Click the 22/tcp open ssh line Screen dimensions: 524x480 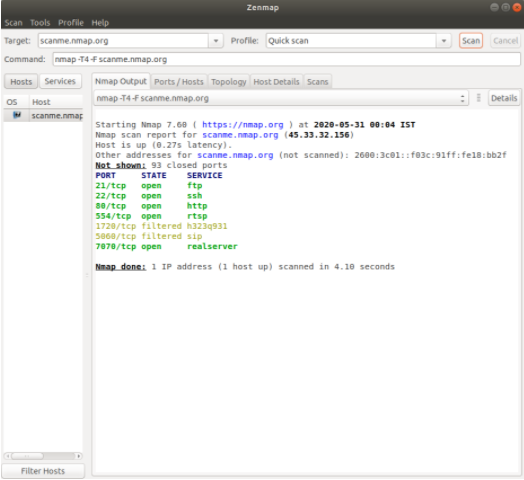pyautogui.click(x=149, y=196)
